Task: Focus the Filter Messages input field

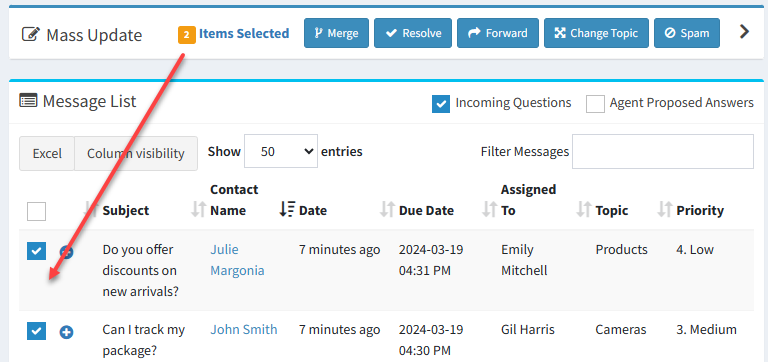Action: (663, 151)
